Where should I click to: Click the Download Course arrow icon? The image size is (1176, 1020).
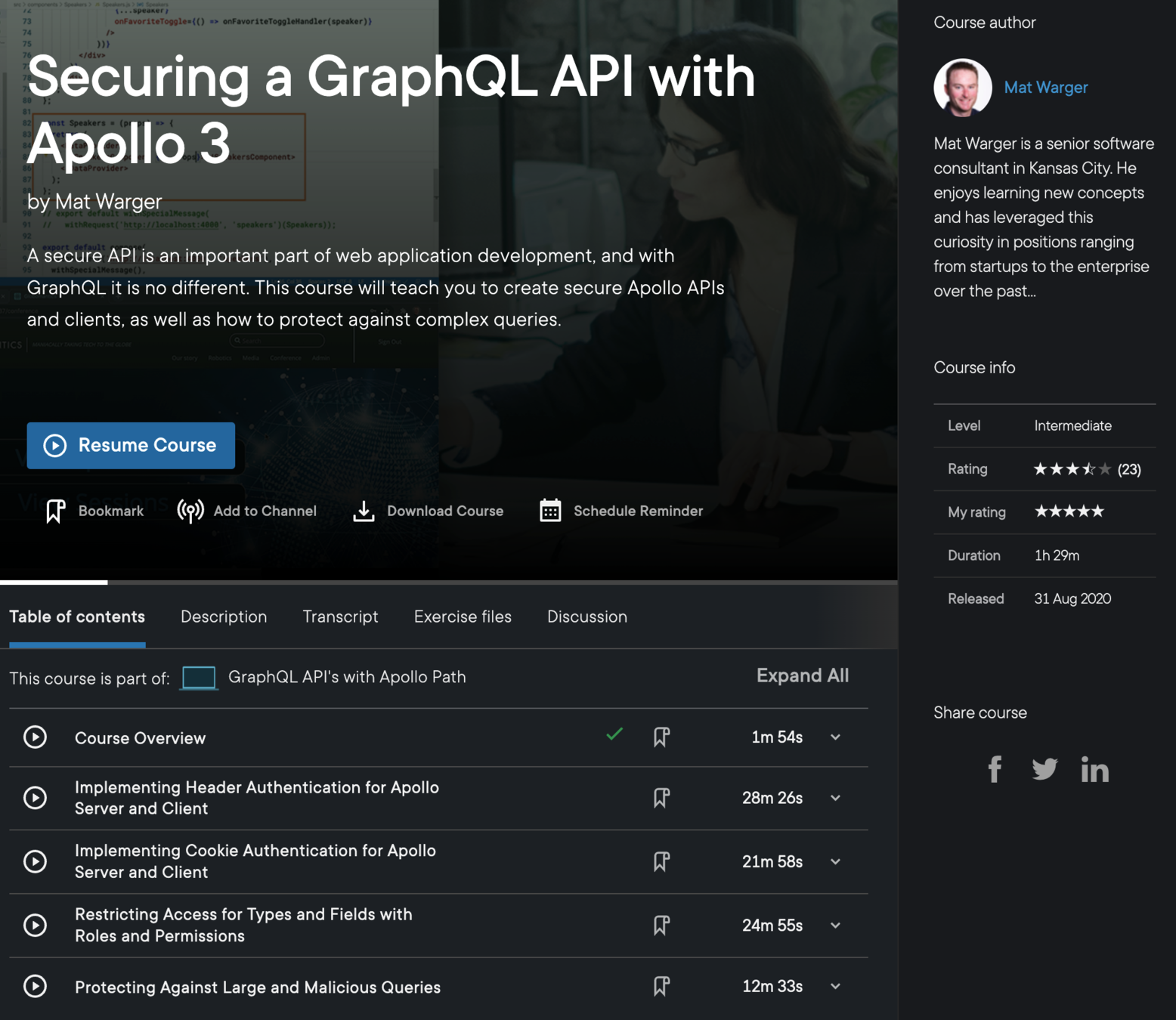point(364,512)
